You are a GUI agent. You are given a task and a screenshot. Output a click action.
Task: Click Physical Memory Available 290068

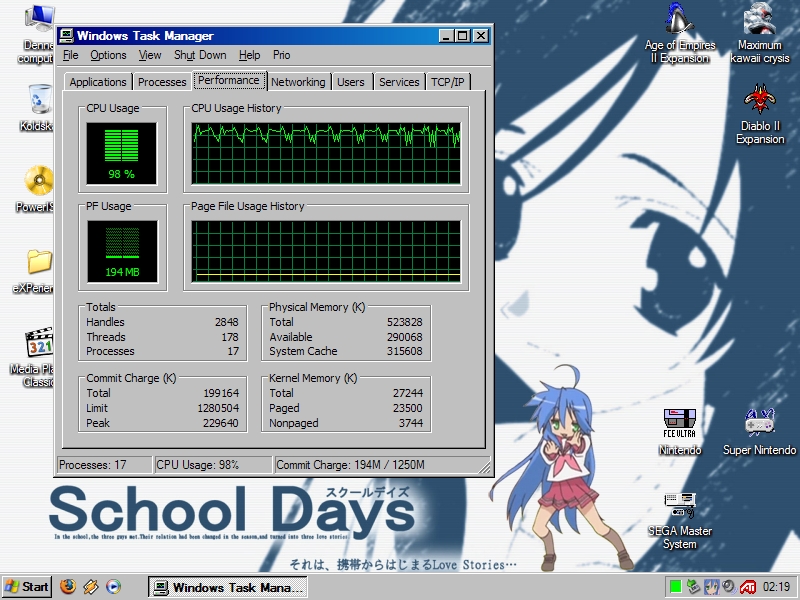pos(405,337)
